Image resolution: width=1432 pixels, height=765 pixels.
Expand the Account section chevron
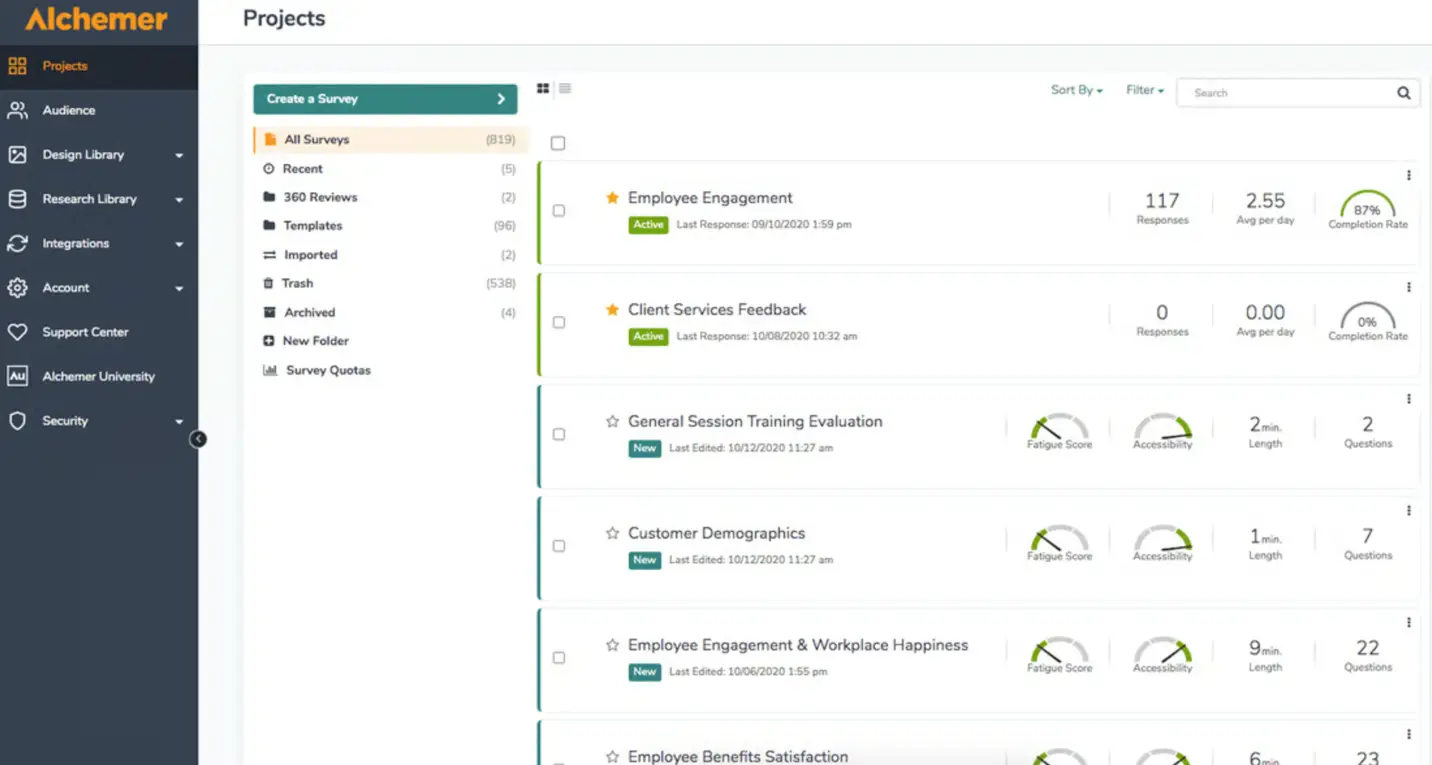pos(180,288)
